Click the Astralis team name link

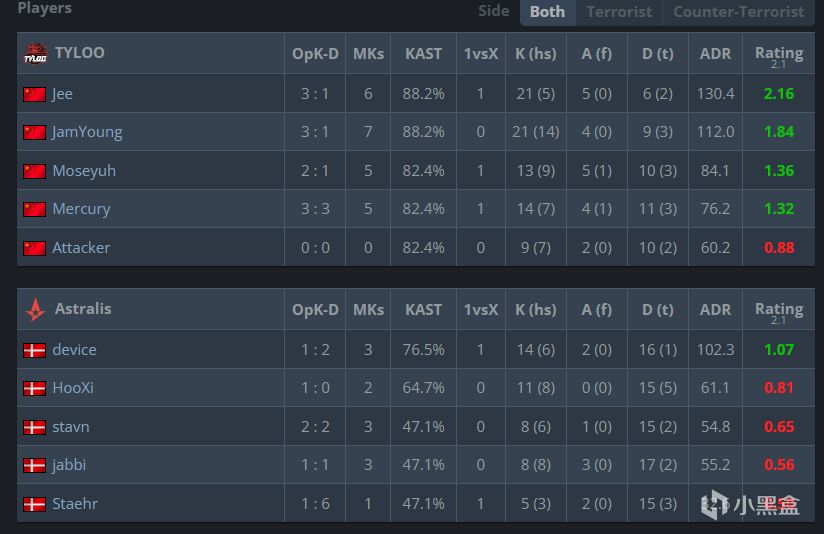pos(82,309)
